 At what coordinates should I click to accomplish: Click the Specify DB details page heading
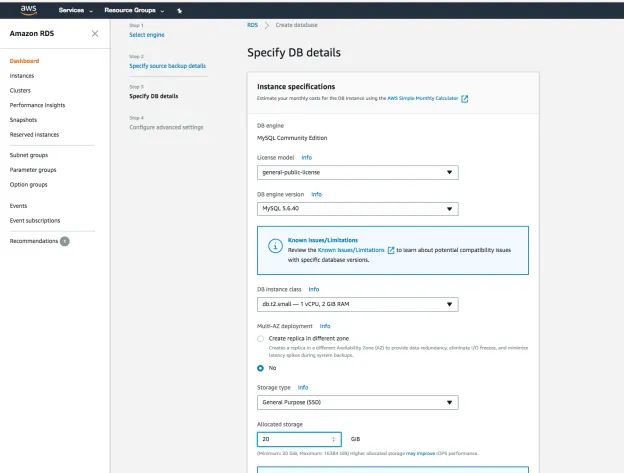click(x=294, y=53)
